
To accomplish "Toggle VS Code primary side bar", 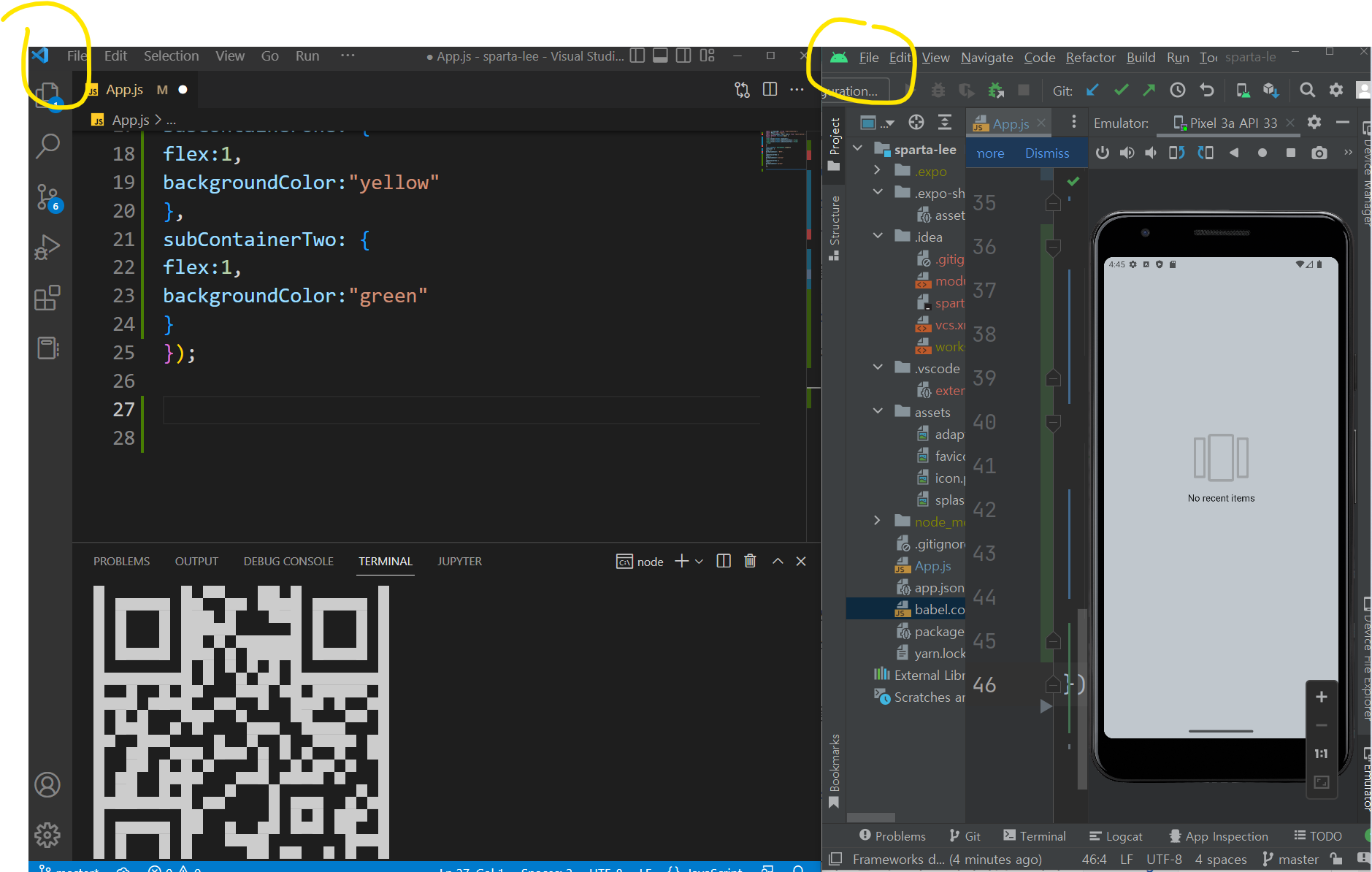I will [637, 56].
